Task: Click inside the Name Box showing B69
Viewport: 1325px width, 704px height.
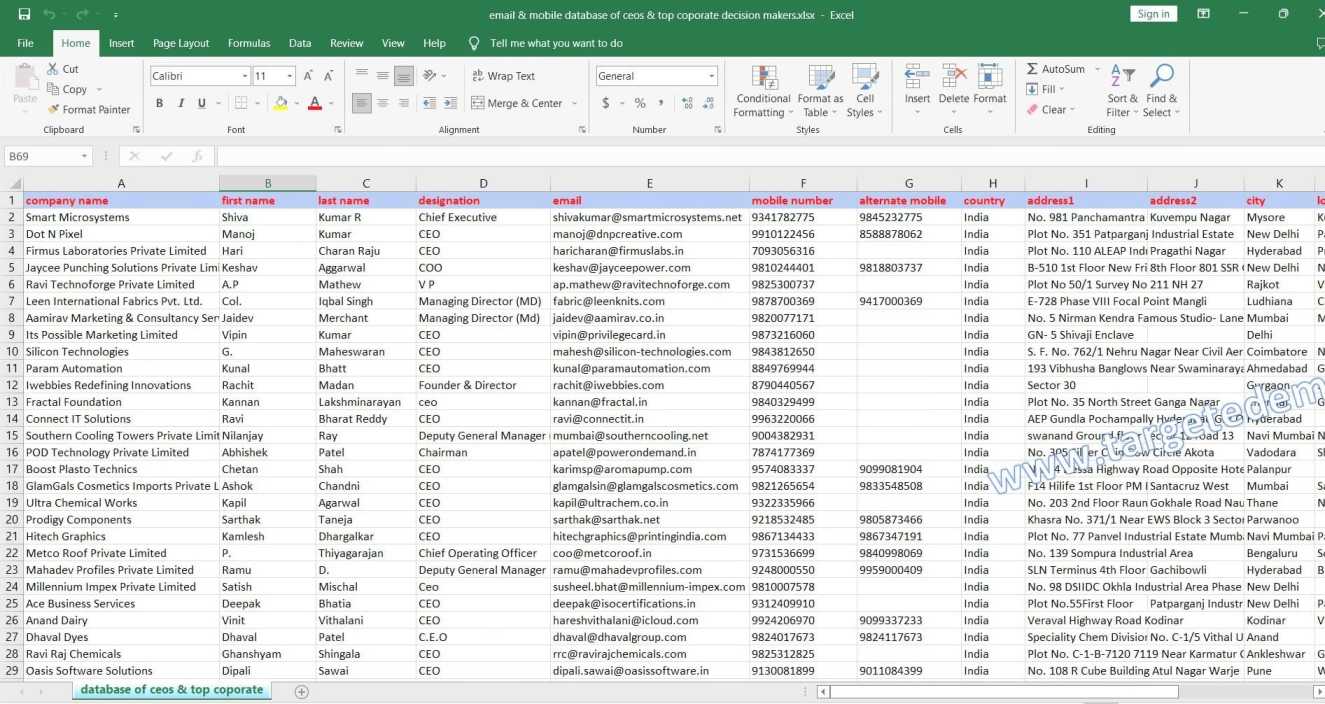Action: [x=40, y=155]
